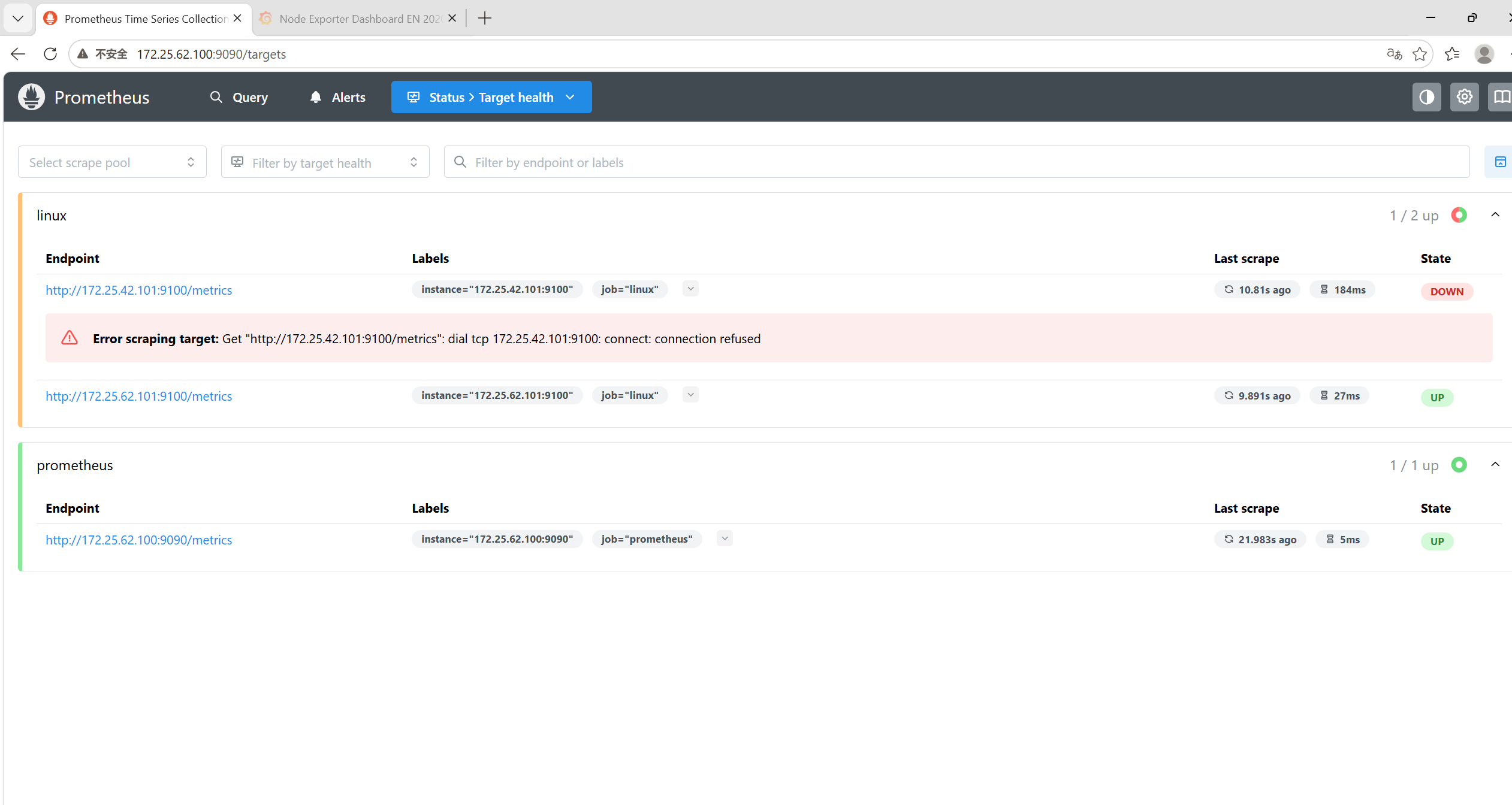Open the documentation book icon
The image size is (1512, 805).
click(1501, 97)
